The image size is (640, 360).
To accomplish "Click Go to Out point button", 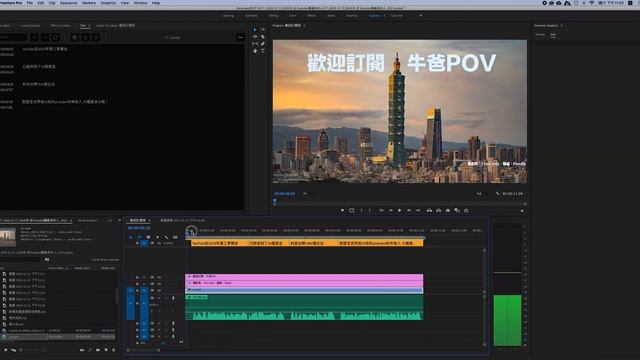I will pyautogui.click(x=418, y=210).
